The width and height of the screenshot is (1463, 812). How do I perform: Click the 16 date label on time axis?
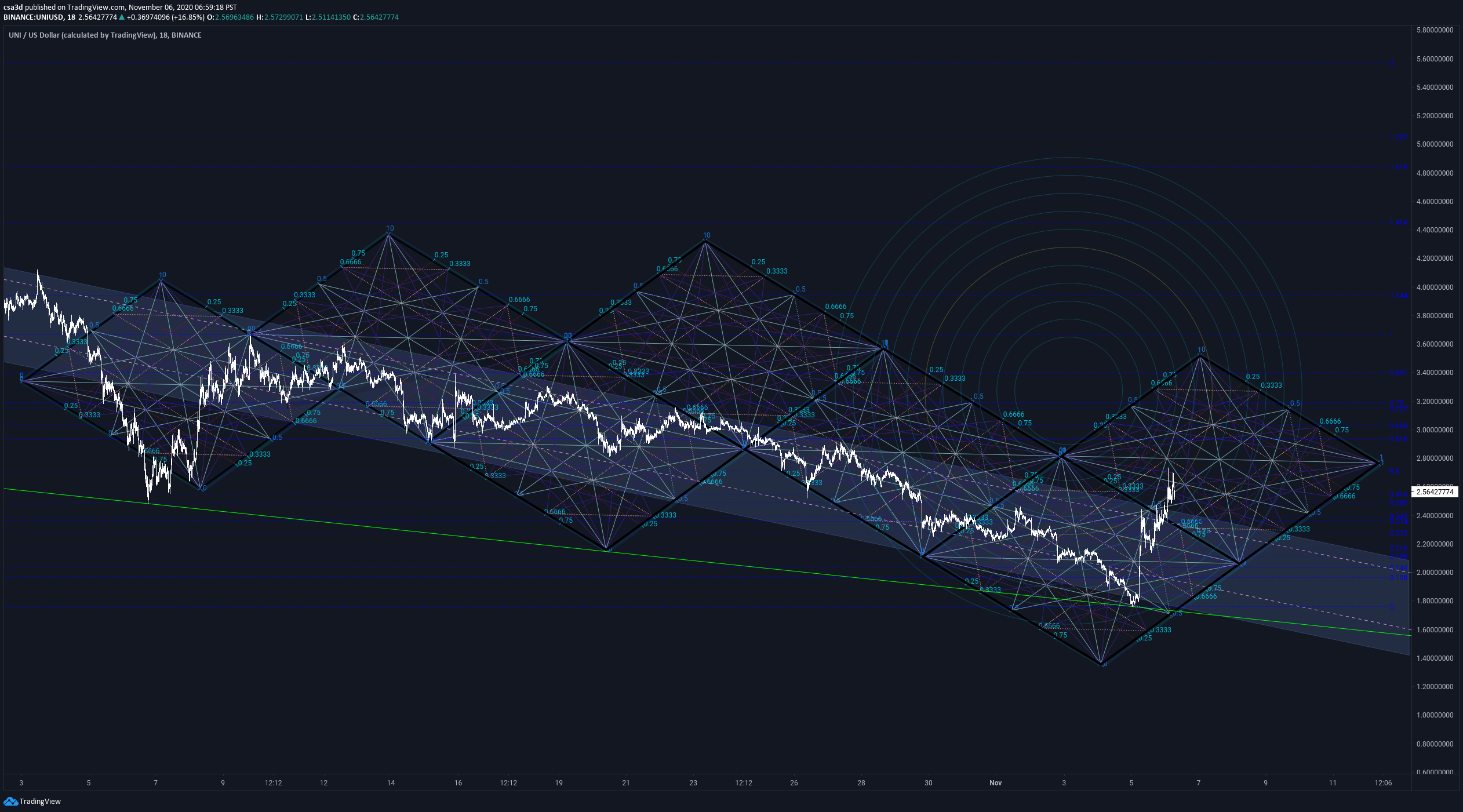pos(458,783)
